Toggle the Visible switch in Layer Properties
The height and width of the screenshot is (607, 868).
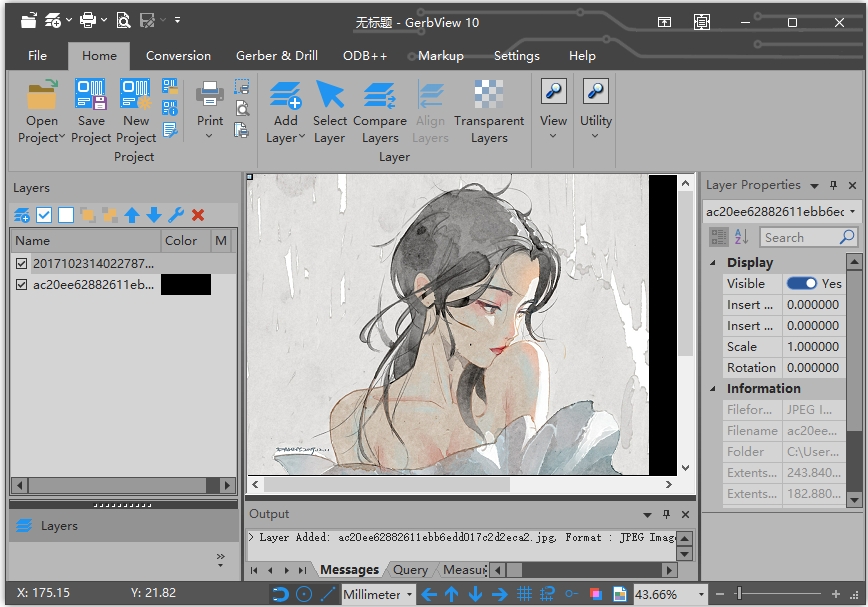click(x=801, y=284)
